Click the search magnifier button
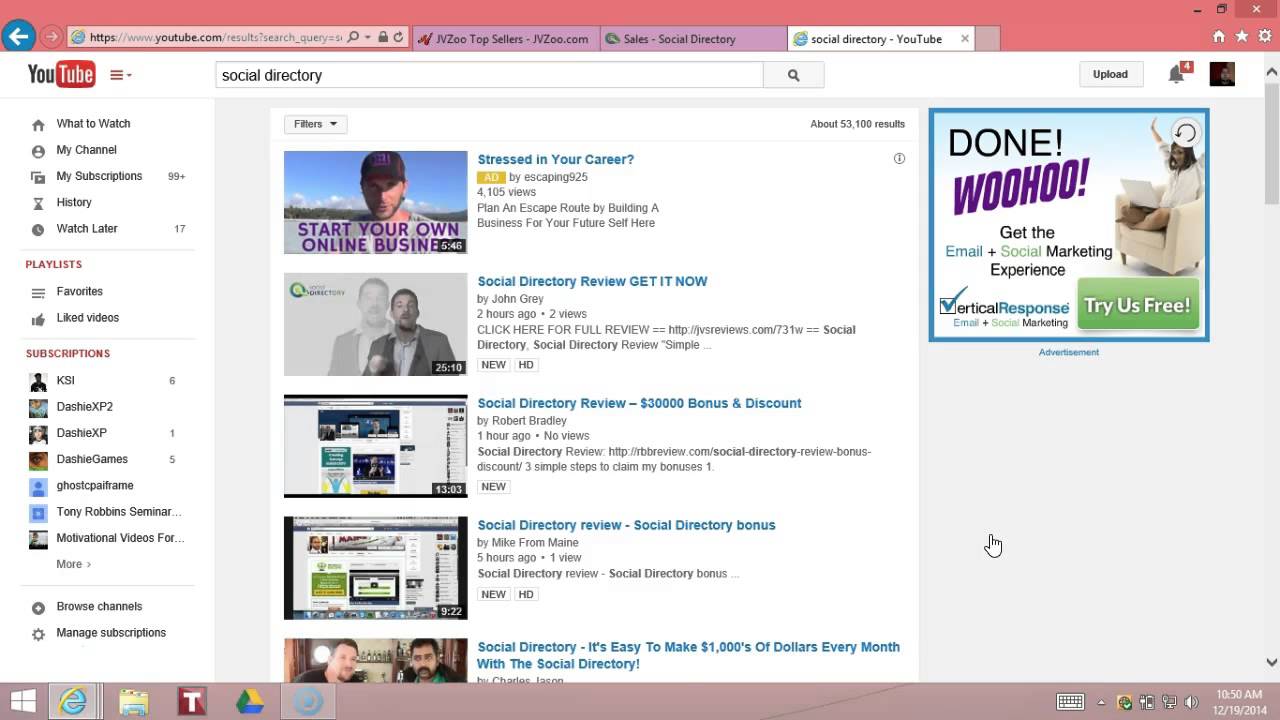The width and height of the screenshot is (1280, 720). click(x=794, y=75)
